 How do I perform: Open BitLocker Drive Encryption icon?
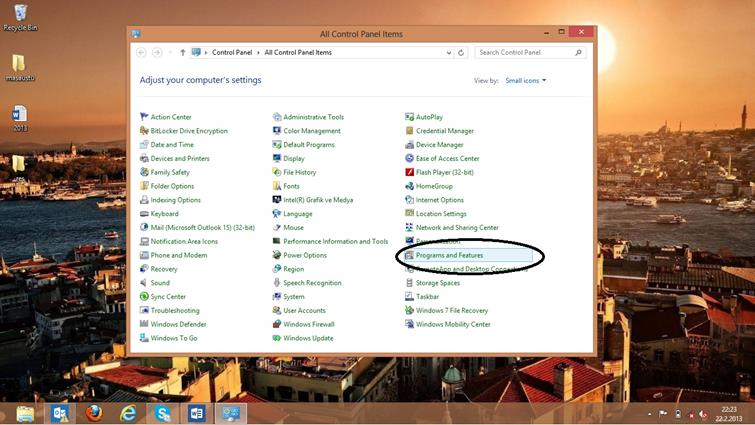(144, 130)
